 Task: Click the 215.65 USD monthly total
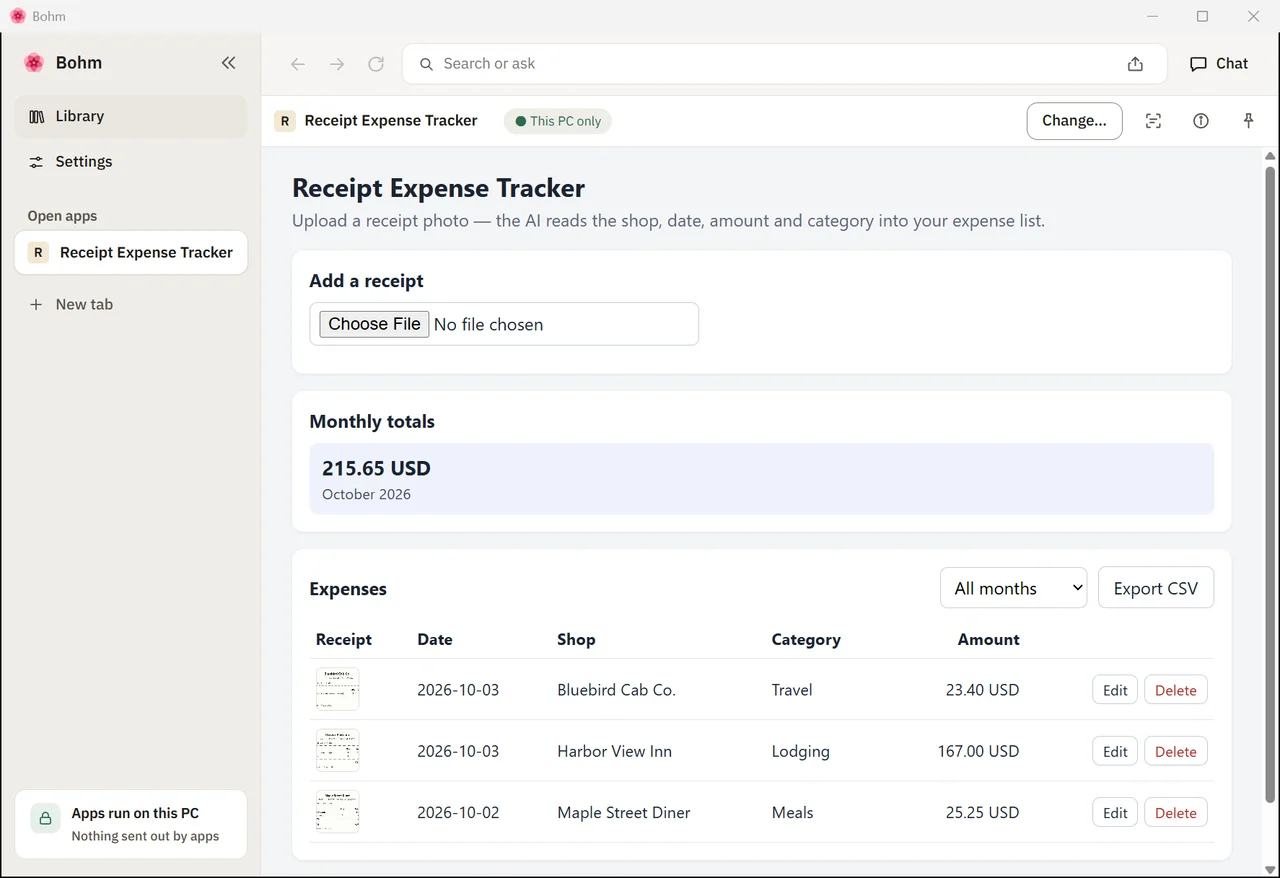[x=376, y=468]
